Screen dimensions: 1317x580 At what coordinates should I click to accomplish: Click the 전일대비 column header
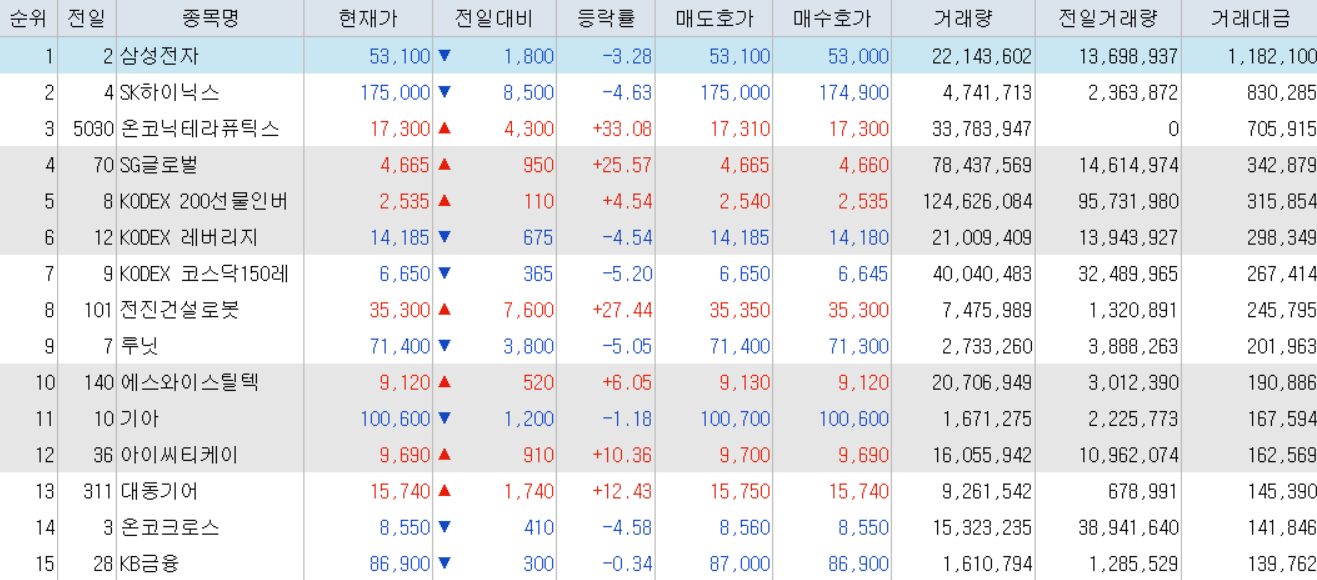click(x=494, y=18)
